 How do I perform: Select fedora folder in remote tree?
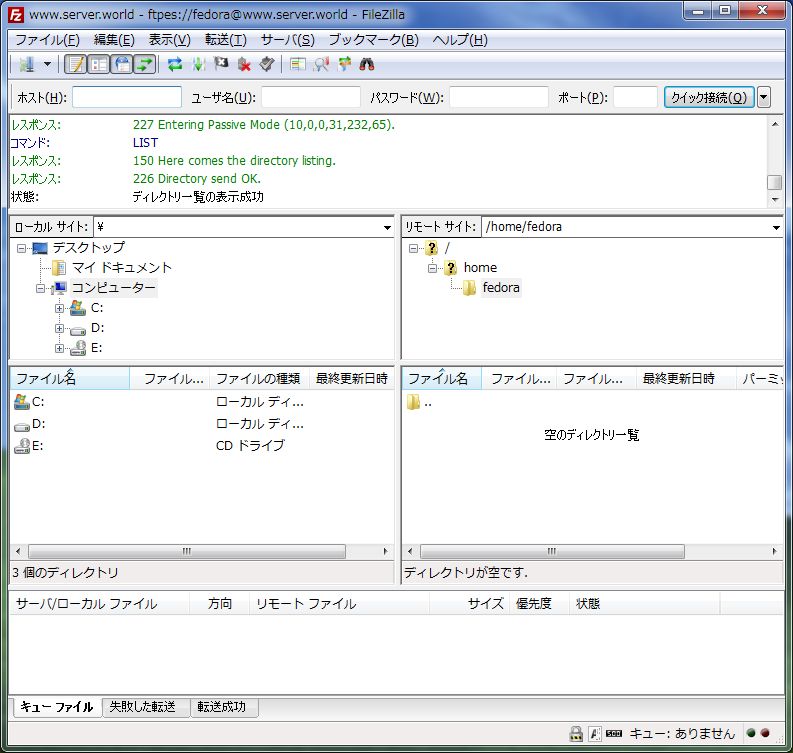(x=501, y=288)
